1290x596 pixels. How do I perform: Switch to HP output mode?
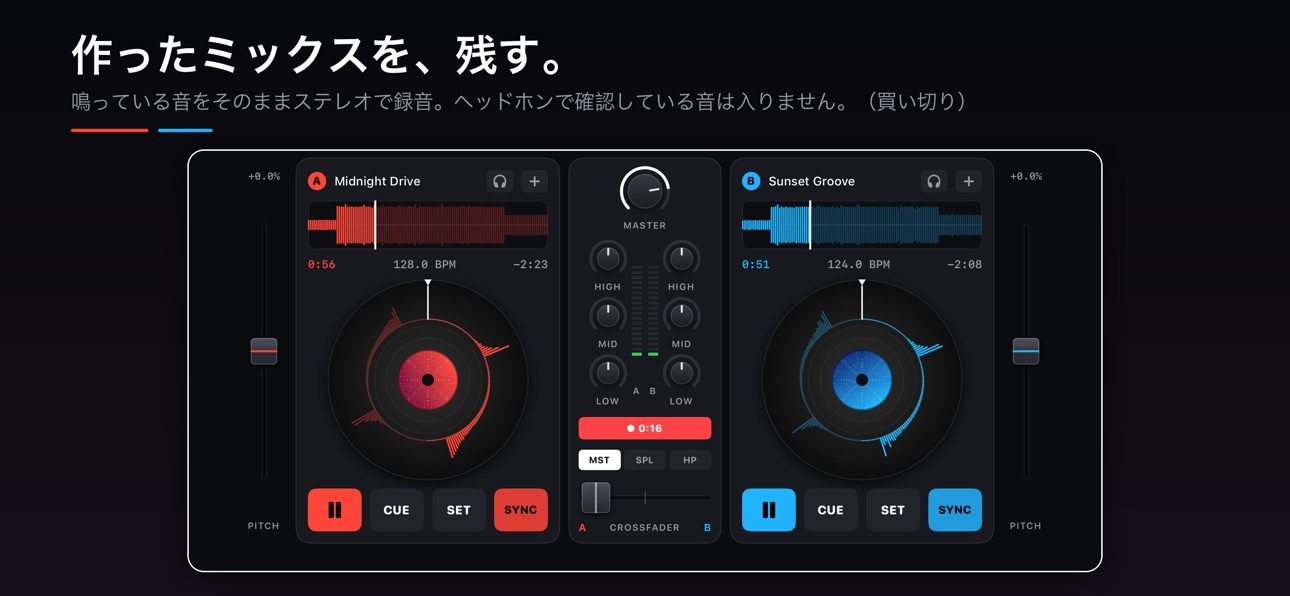[690, 460]
